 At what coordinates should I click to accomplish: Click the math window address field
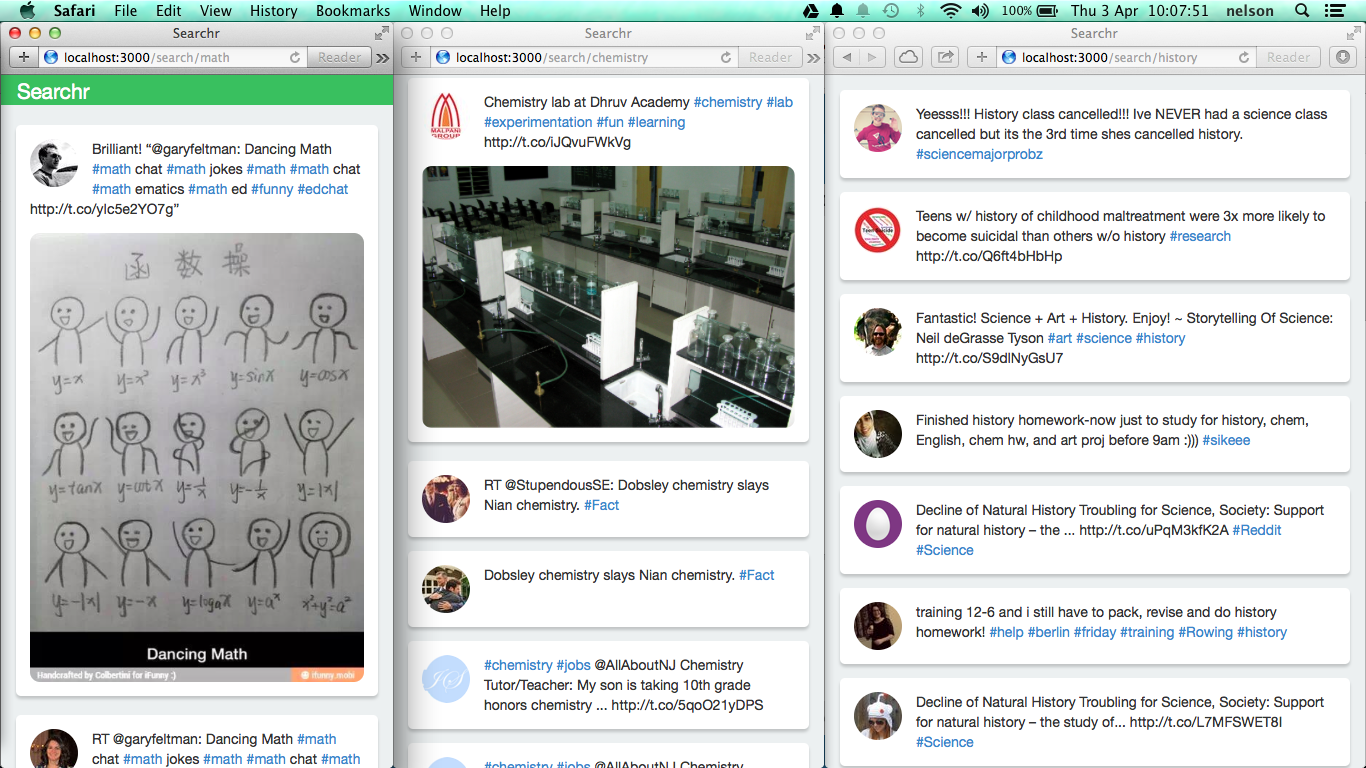(x=173, y=57)
